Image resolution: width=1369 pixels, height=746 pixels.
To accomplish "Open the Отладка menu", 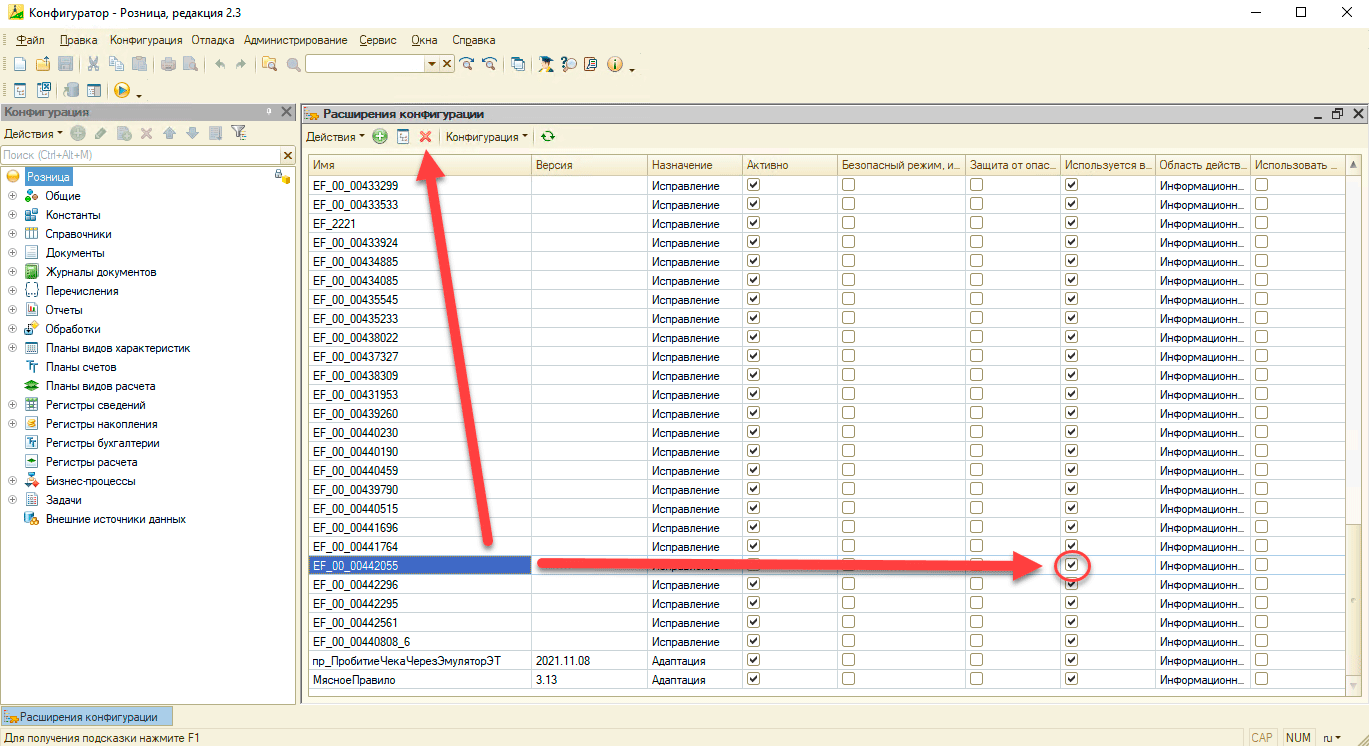I will (x=212, y=40).
